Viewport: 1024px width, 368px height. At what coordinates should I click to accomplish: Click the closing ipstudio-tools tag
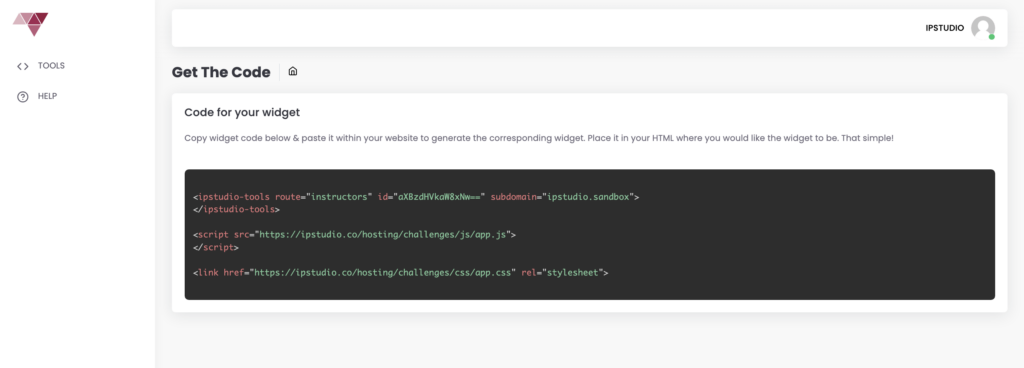[x=236, y=209]
